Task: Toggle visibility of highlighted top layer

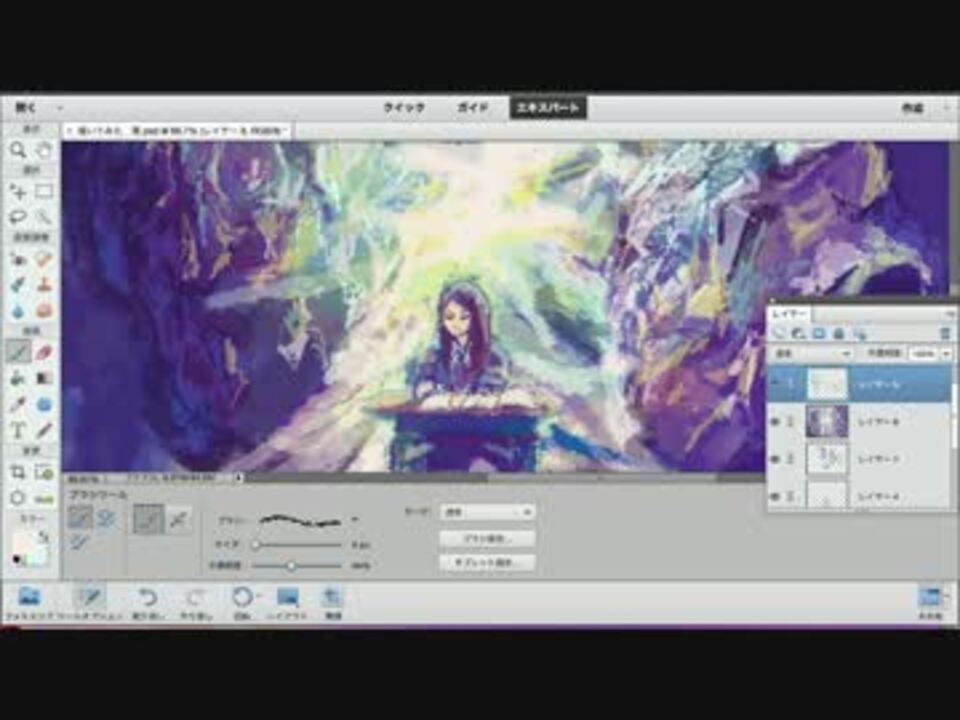Action: (x=776, y=384)
